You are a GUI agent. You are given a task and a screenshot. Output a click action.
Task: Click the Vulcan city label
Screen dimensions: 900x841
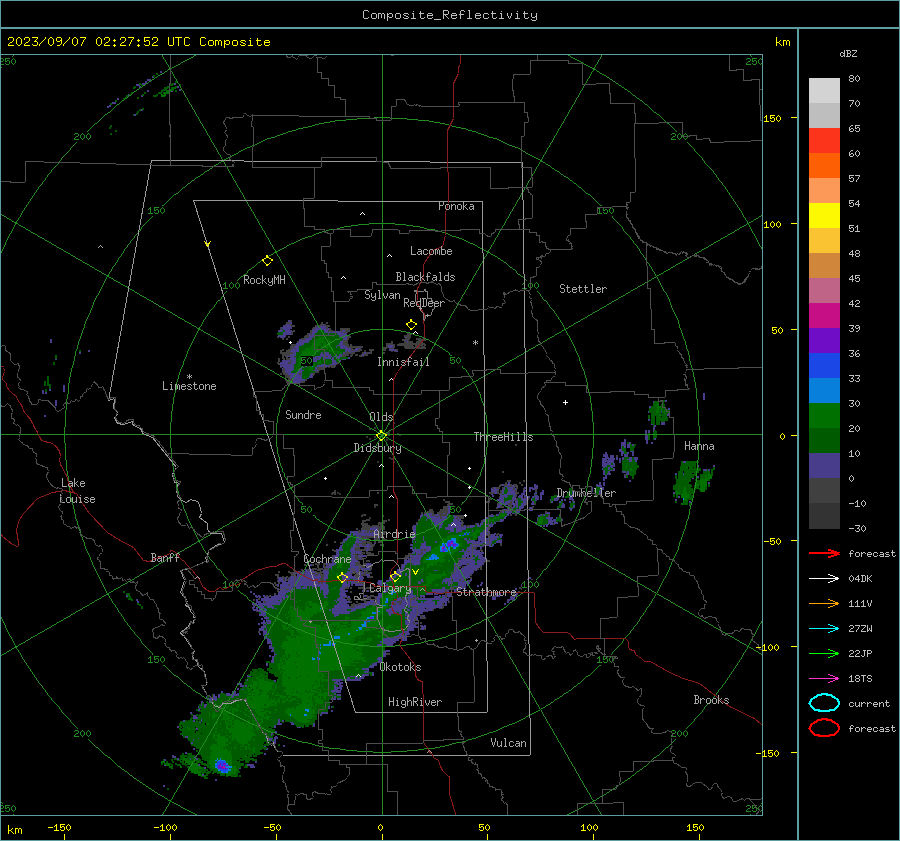[x=509, y=743]
